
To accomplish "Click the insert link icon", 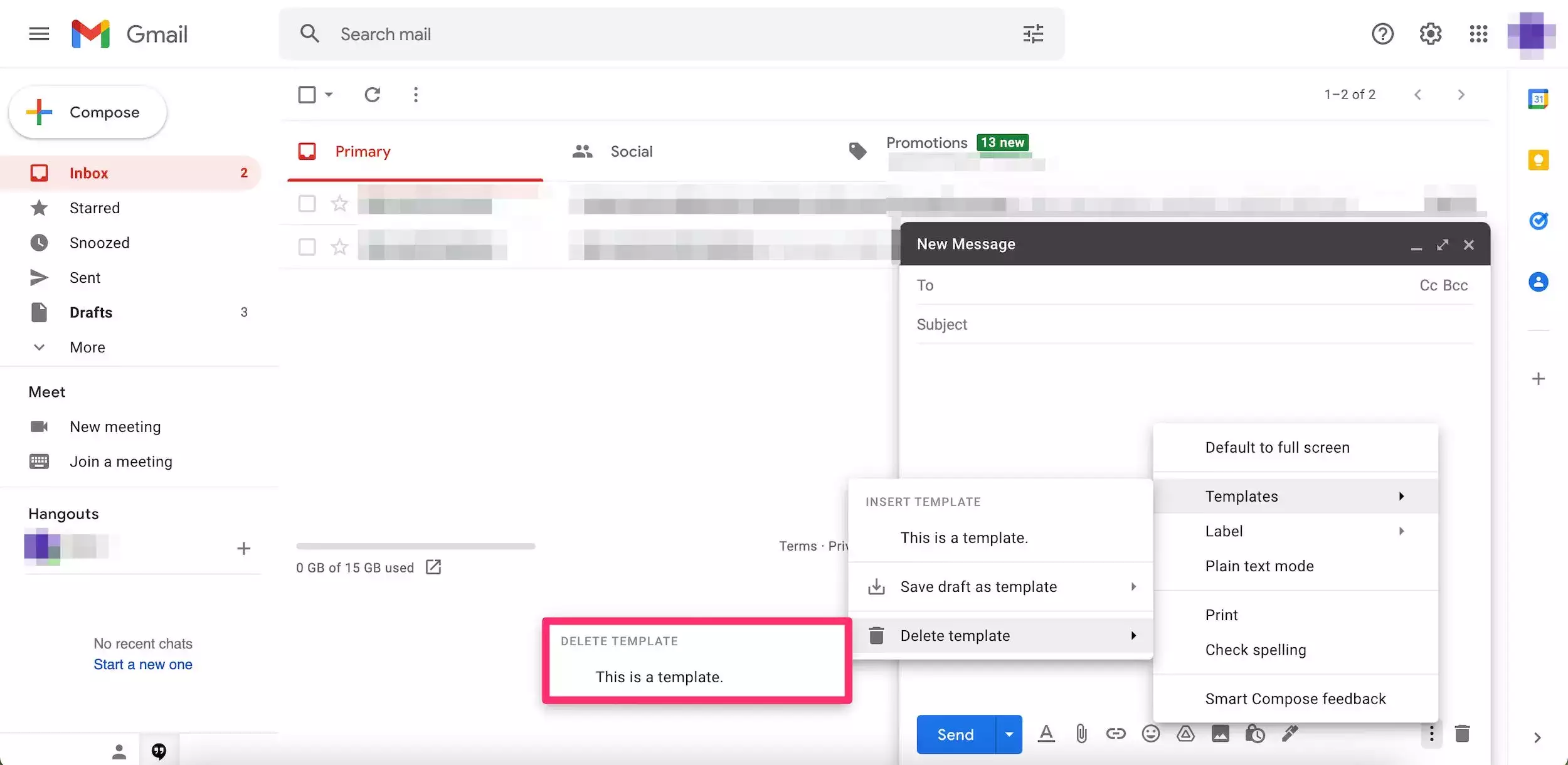I will click(1116, 734).
